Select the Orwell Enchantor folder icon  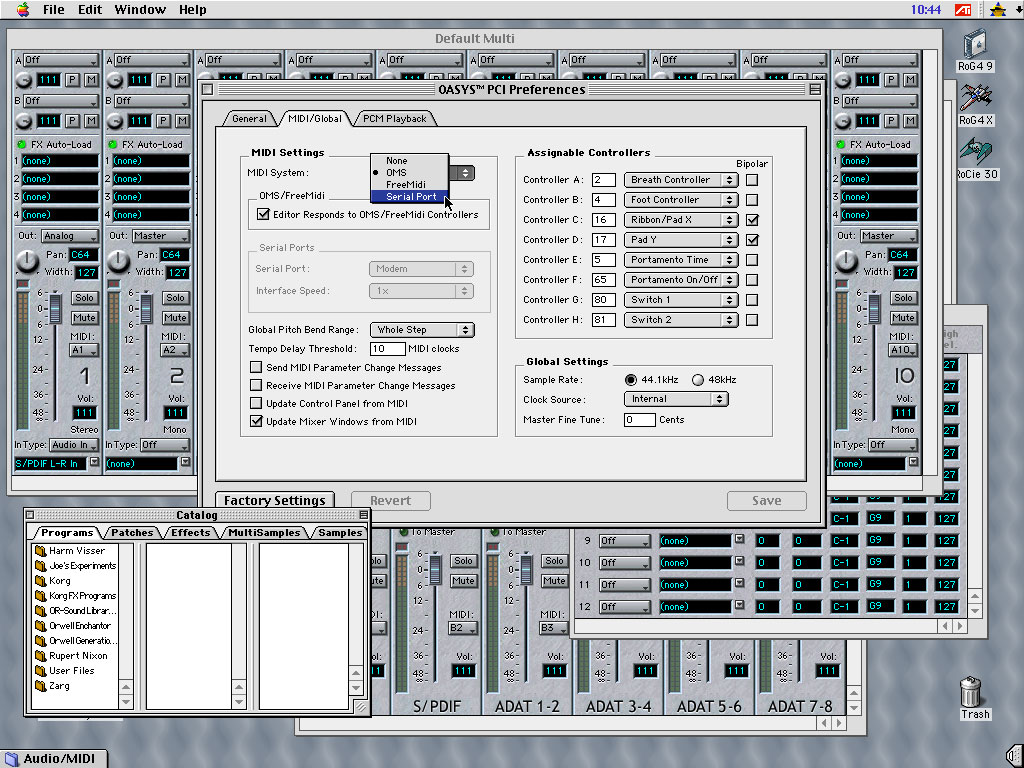40,626
